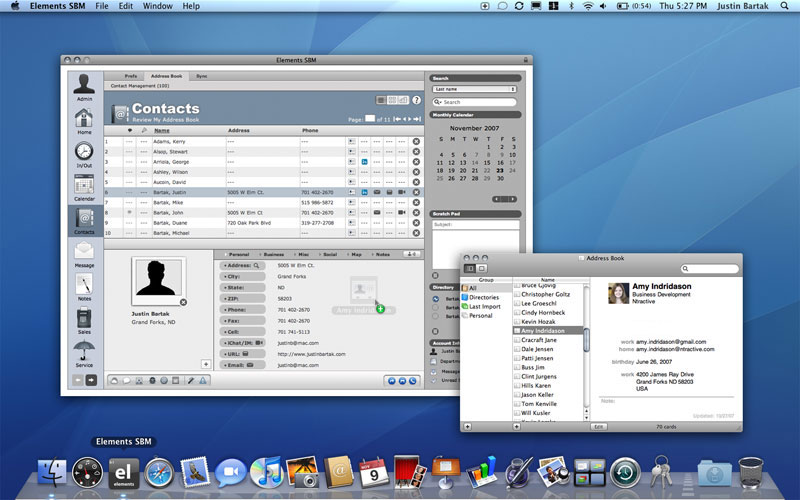This screenshot has height=500, width=800.
Task: Open the Last name search dropdown
Action: (474, 89)
